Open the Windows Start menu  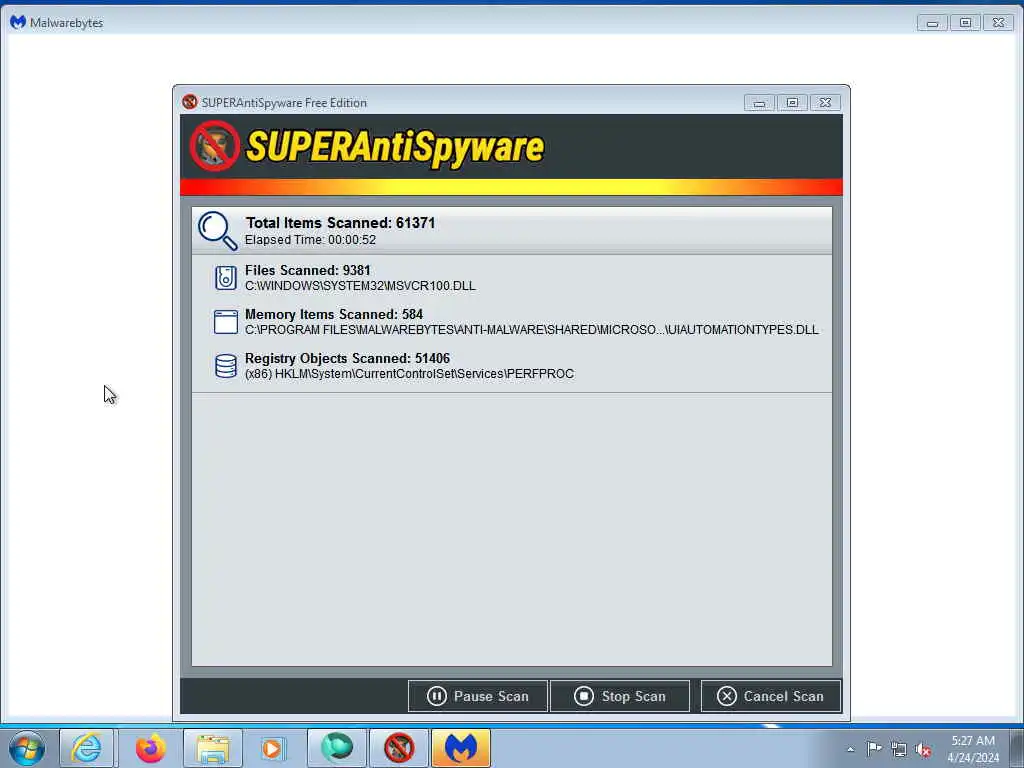27,748
